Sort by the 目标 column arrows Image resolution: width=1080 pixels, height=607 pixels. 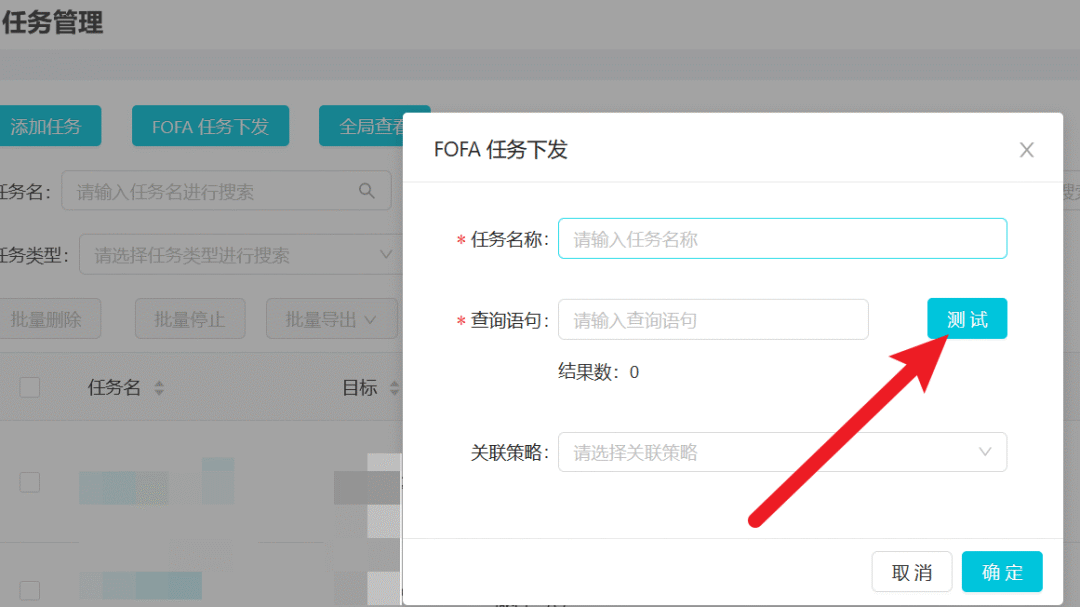point(394,388)
